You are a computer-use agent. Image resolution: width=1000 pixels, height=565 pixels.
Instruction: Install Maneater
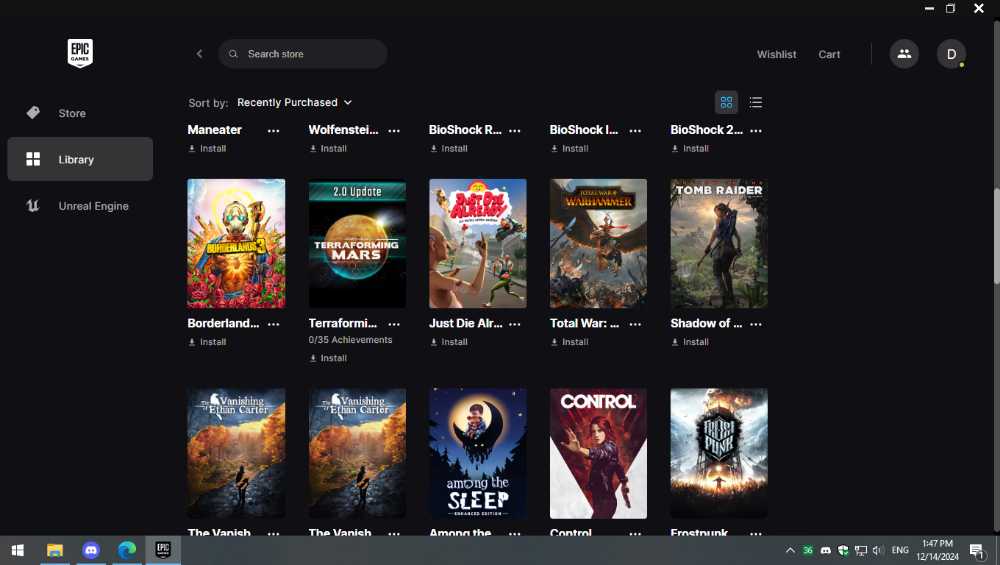[207, 148]
